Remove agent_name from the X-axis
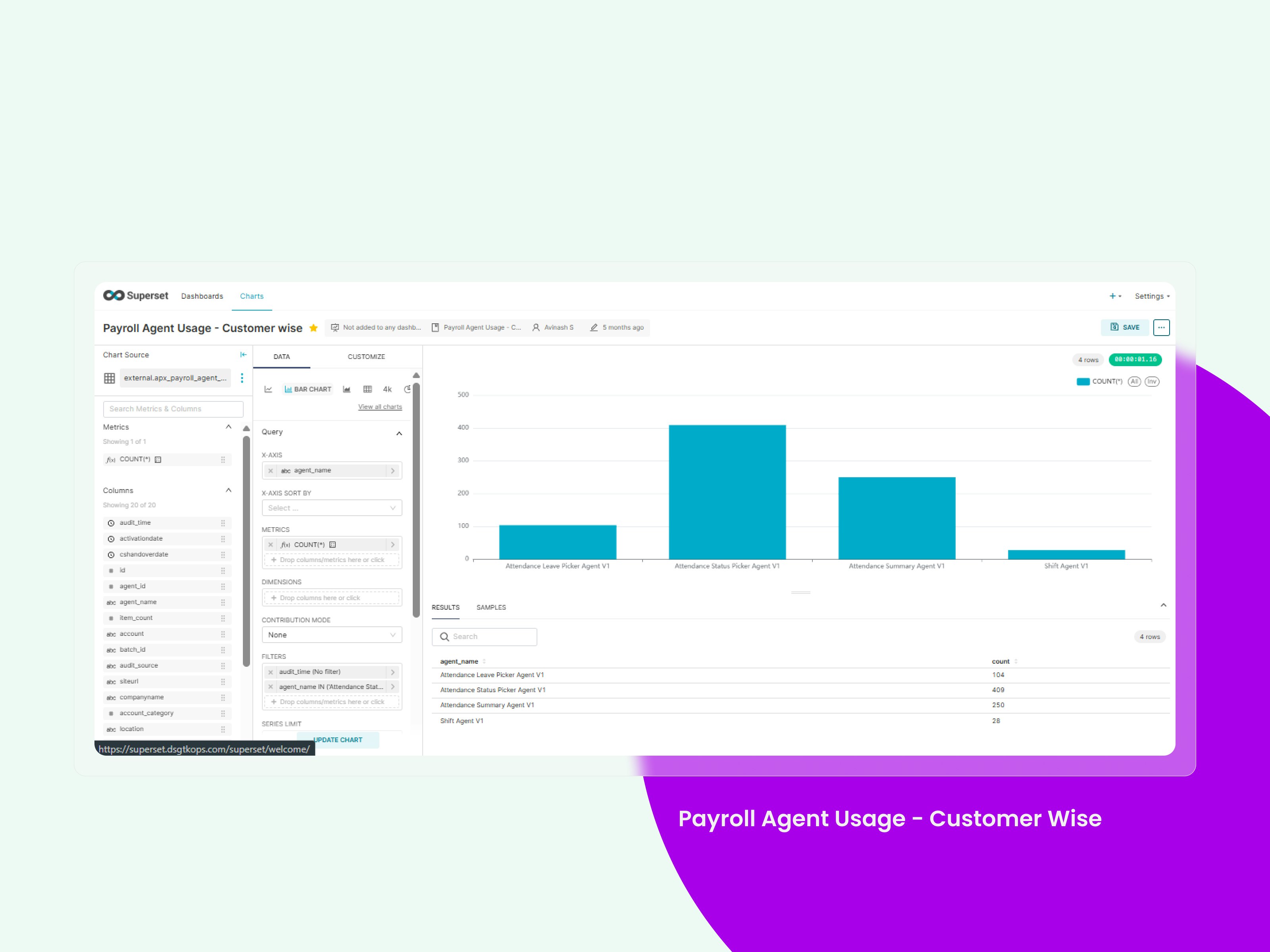The image size is (1270, 952). [x=271, y=470]
